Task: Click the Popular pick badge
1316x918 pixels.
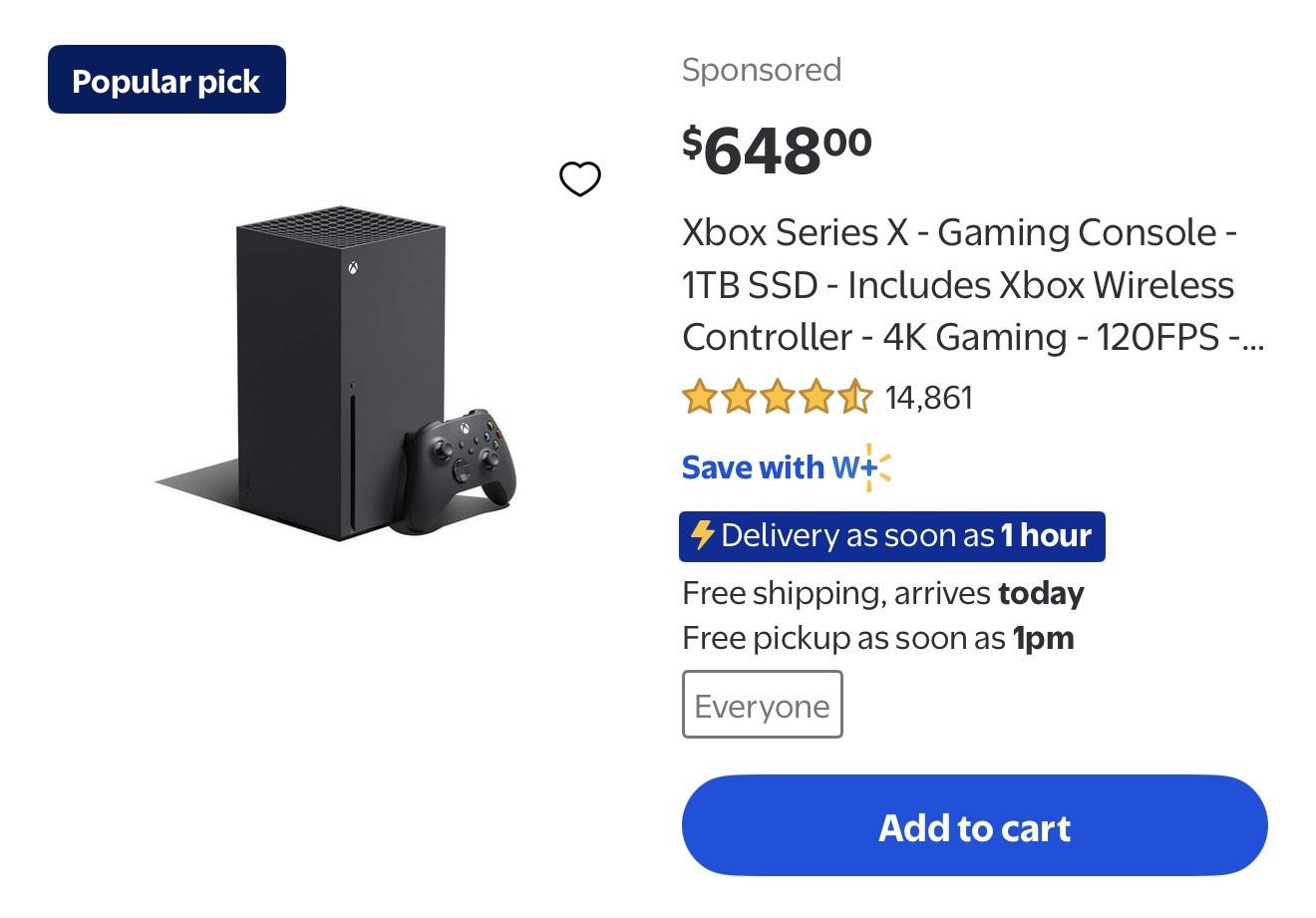Action: pyautogui.click(x=166, y=80)
